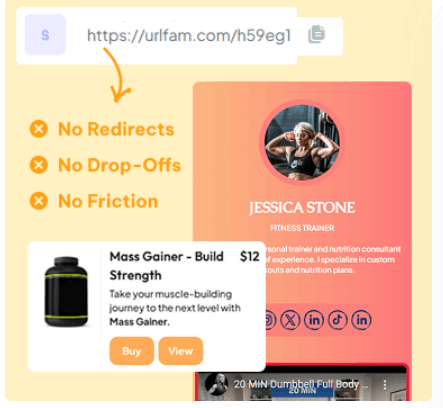Open the X (Twitter) social icon

point(290,320)
